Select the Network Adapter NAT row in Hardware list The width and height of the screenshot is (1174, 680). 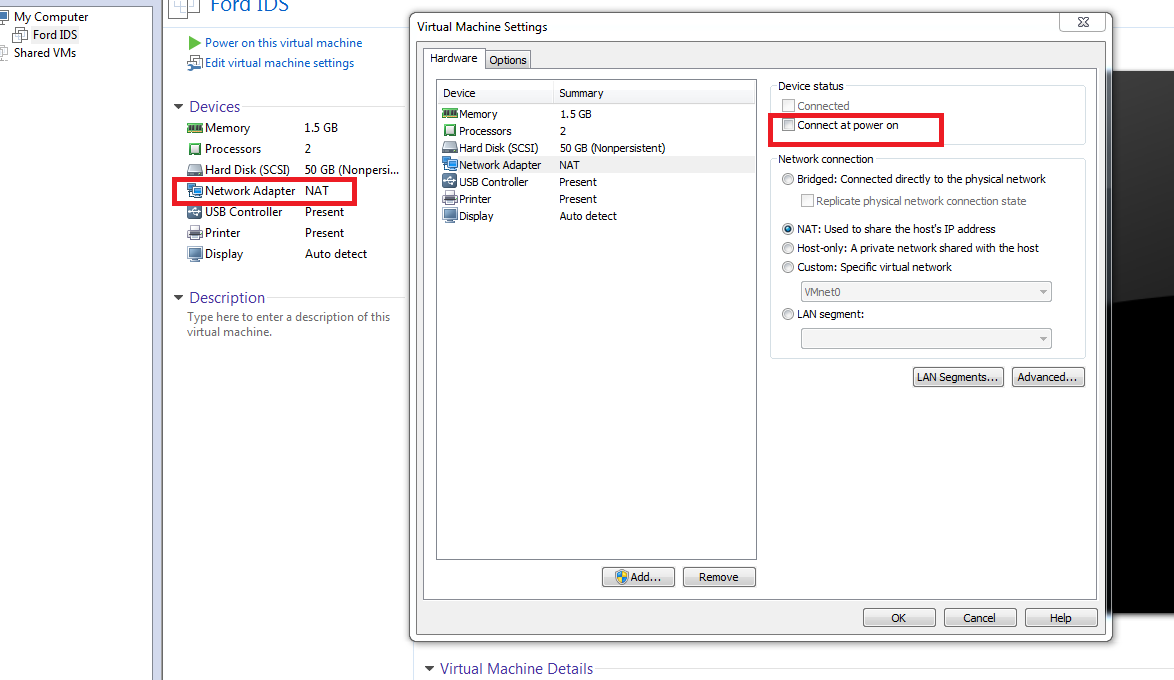(x=596, y=165)
